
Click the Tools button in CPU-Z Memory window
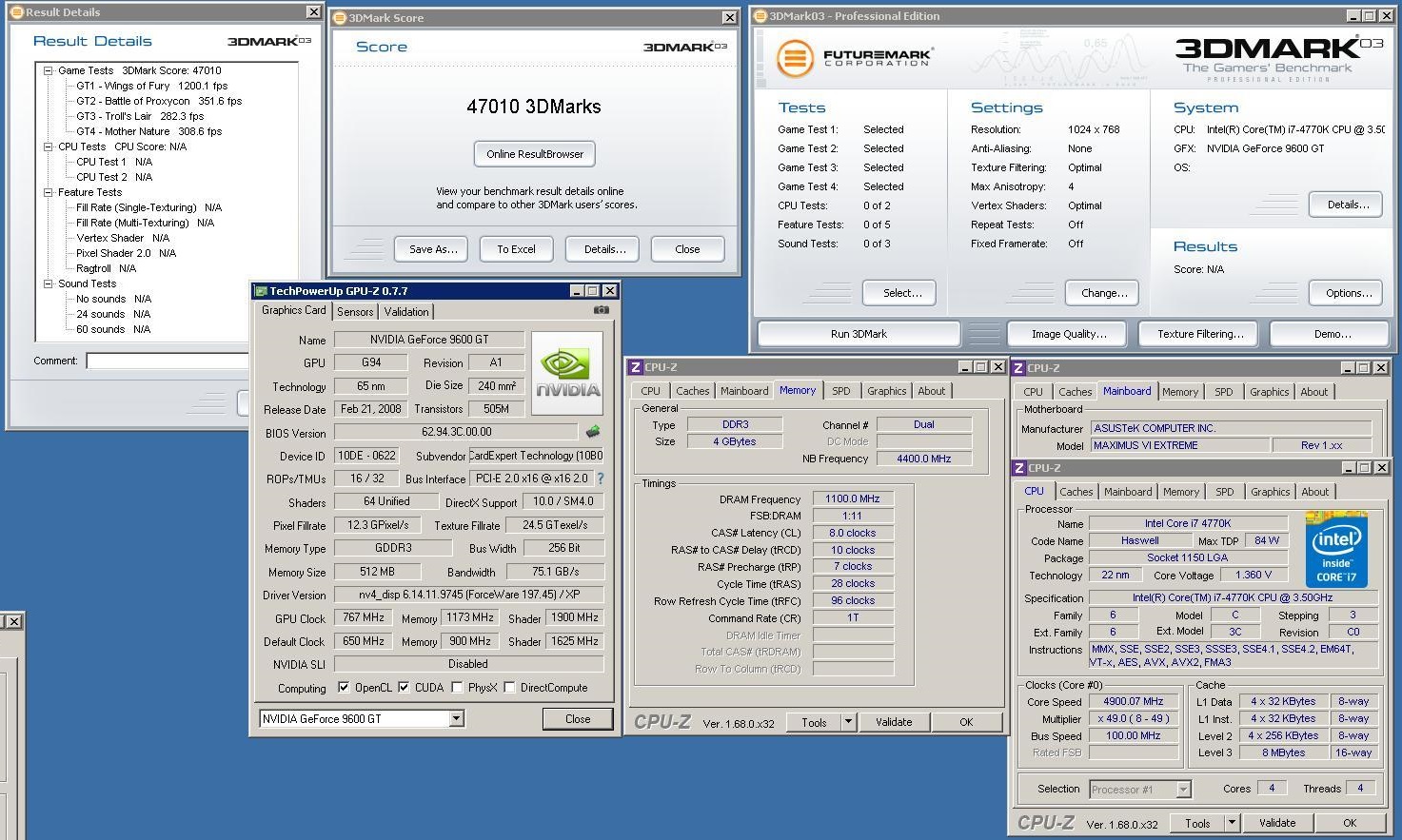click(814, 722)
